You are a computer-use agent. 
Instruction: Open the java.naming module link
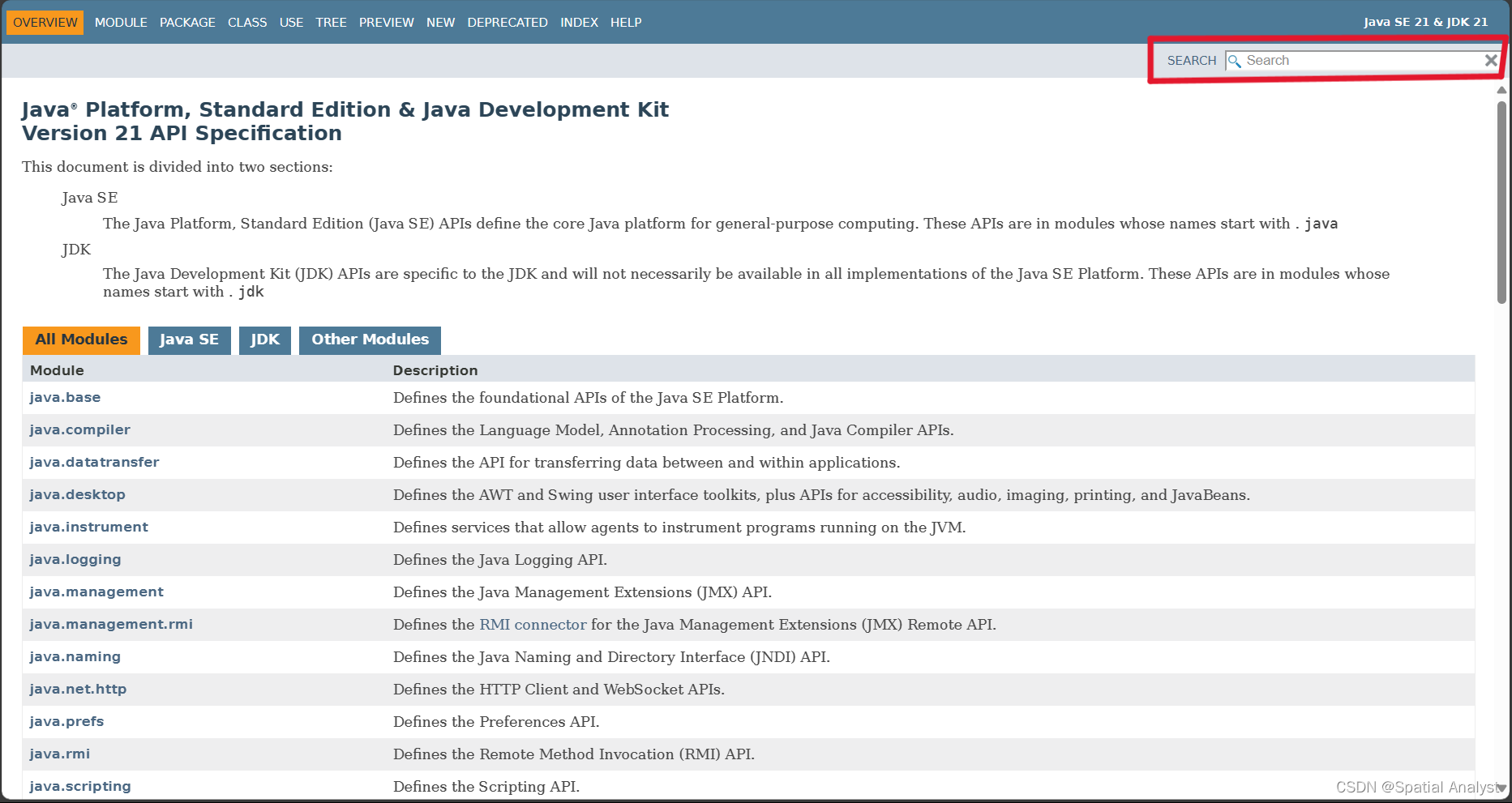pos(75,656)
